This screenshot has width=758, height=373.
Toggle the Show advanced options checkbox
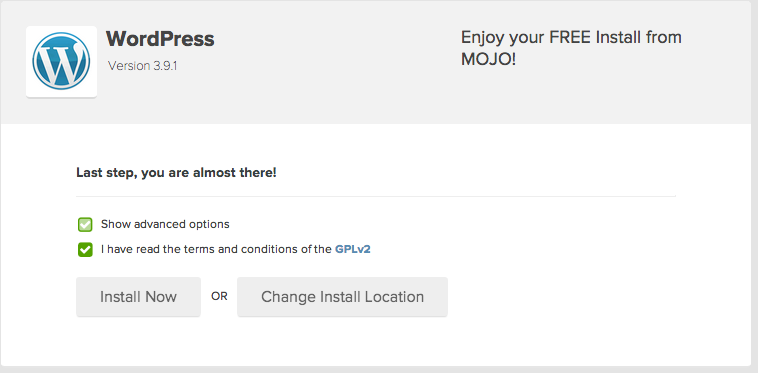(x=85, y=225)
